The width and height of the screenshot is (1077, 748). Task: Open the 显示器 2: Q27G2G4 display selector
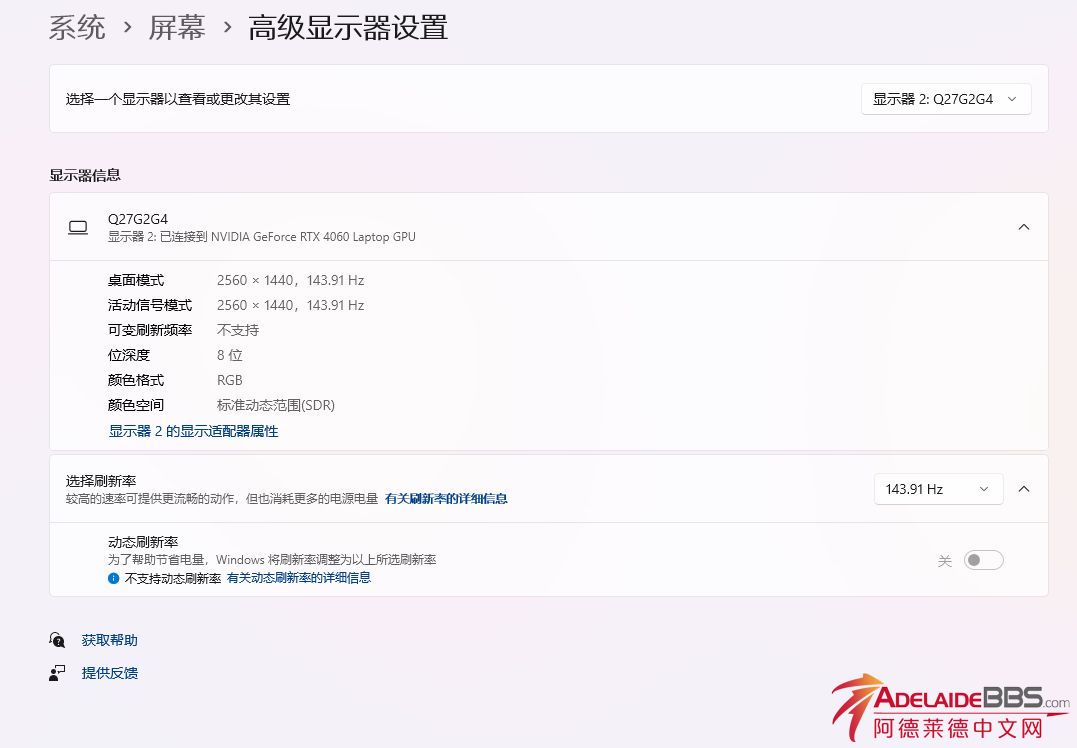pyautogui.click(x=945, y=99)
